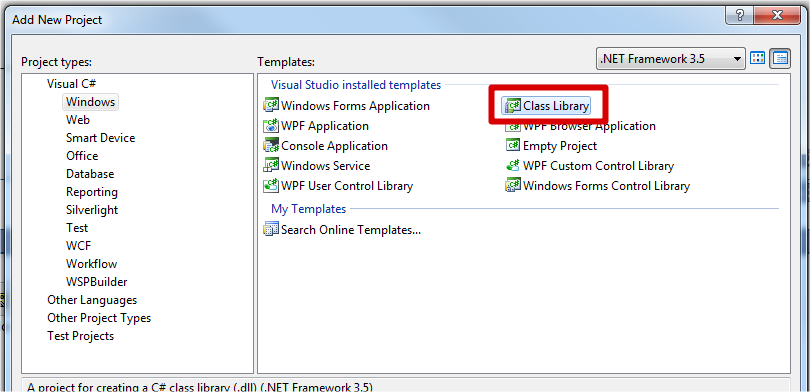Select the Office project type
810x392 pixels.
82,156
